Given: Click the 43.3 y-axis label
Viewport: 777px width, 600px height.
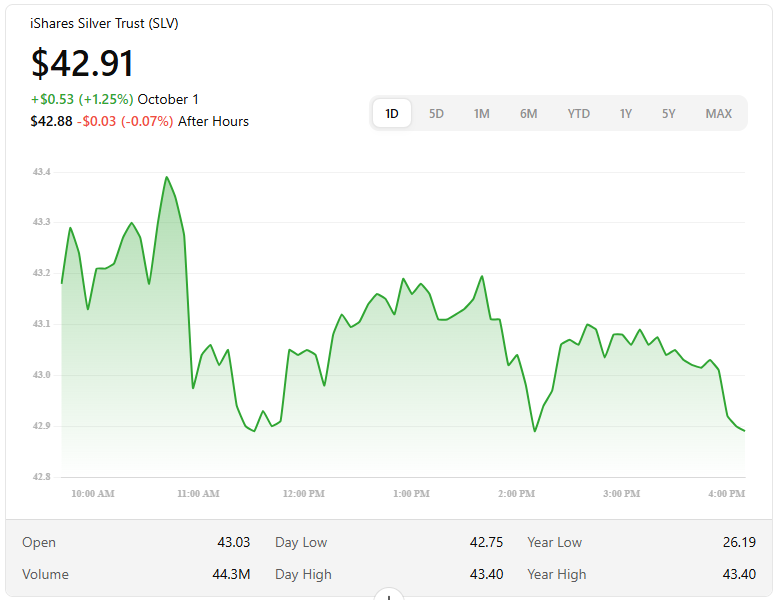Looking at the screenshot, I should 42,222.
